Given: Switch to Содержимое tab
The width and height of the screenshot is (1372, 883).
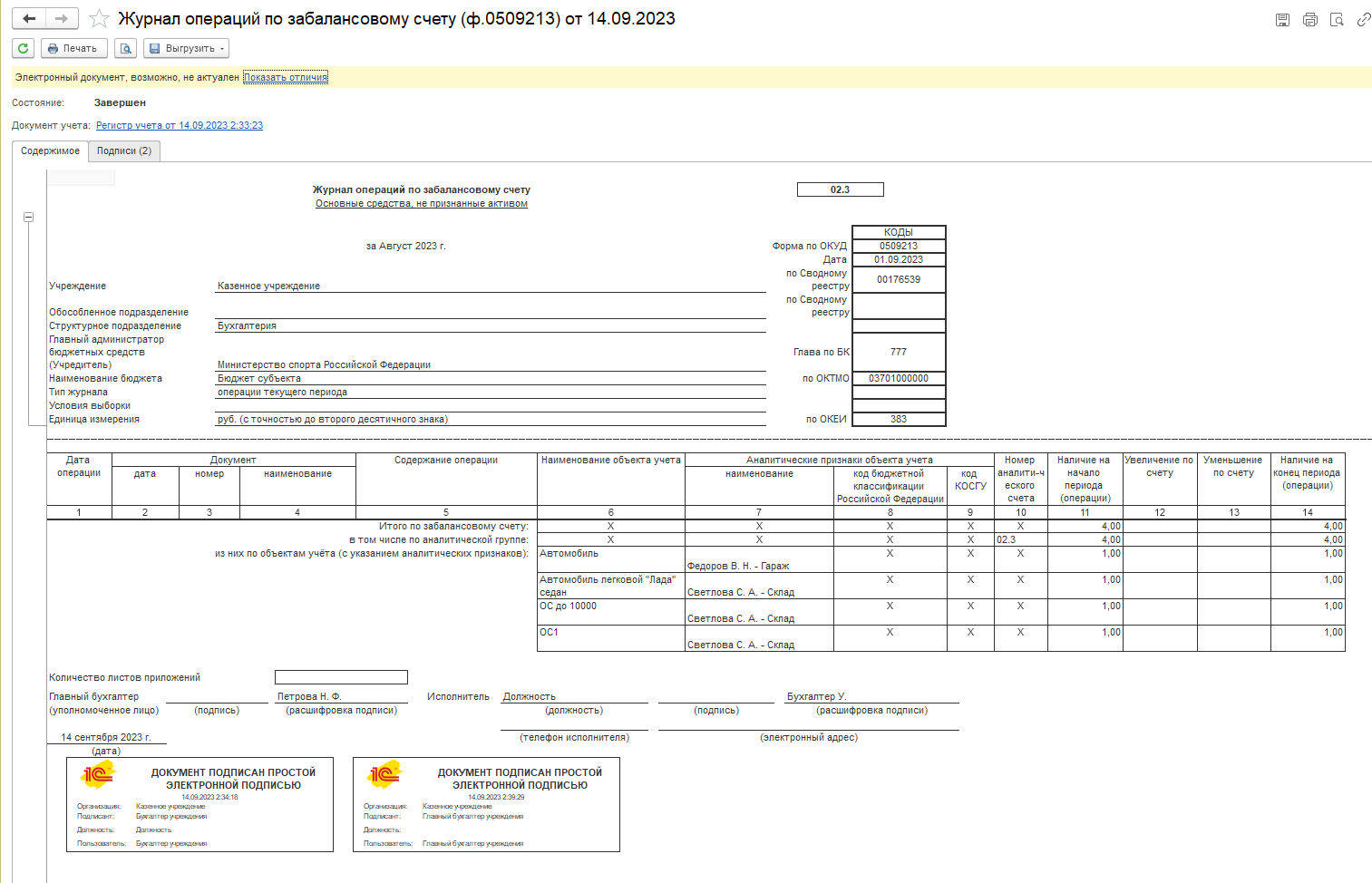Looking at the screenshot, I should coord(50,150).
